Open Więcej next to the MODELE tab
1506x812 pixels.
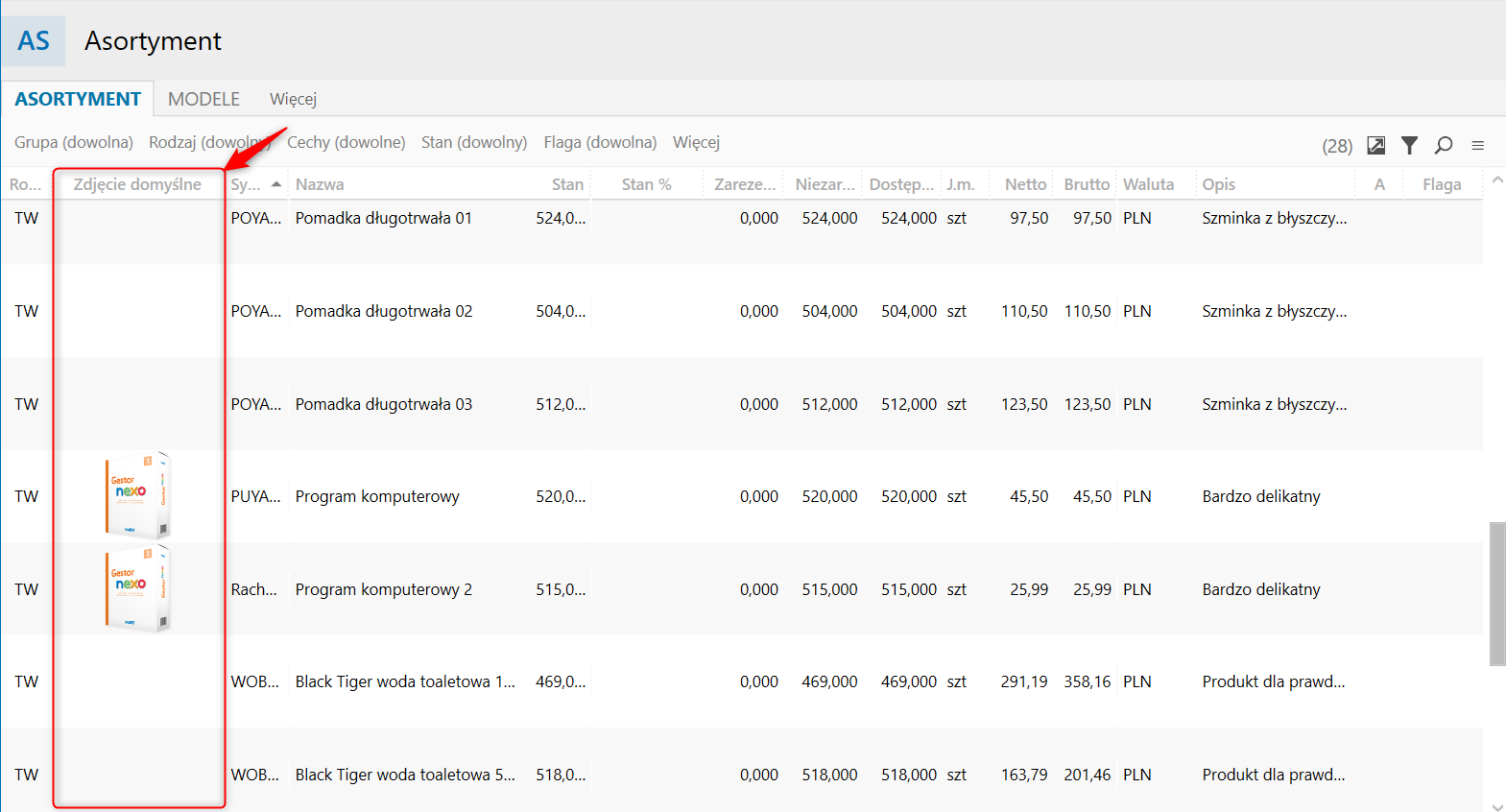click(x=293, y=99)
